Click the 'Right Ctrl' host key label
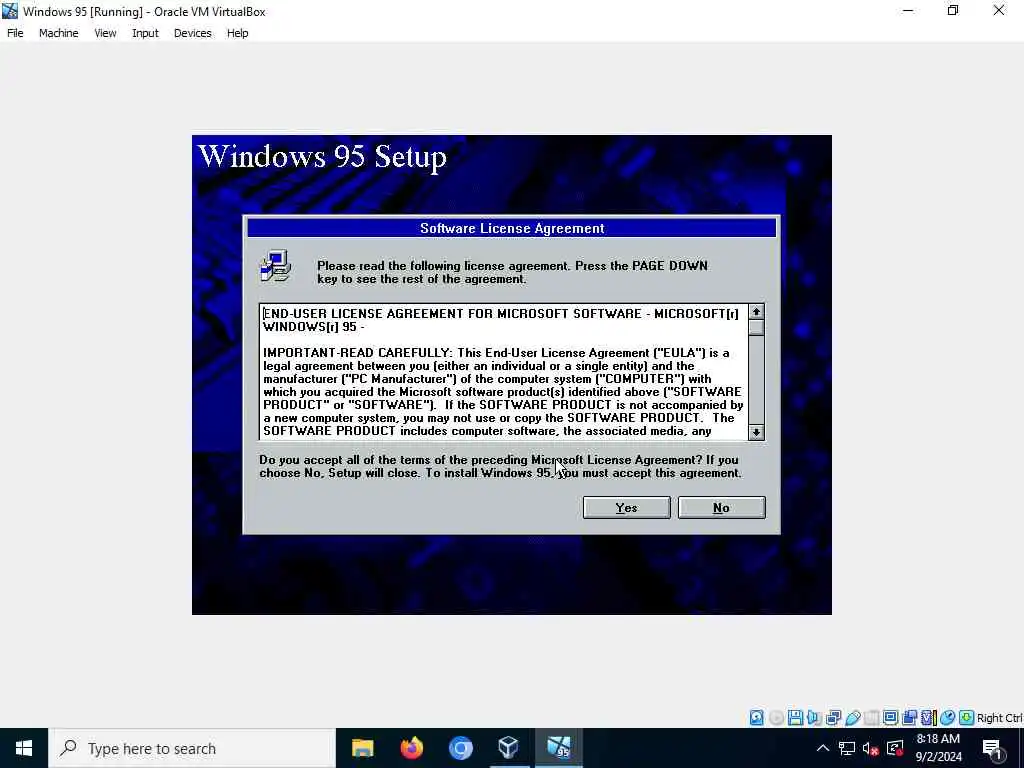Image resolution: width=1024 pixels, height=768 pixels. tap(999, 718)
